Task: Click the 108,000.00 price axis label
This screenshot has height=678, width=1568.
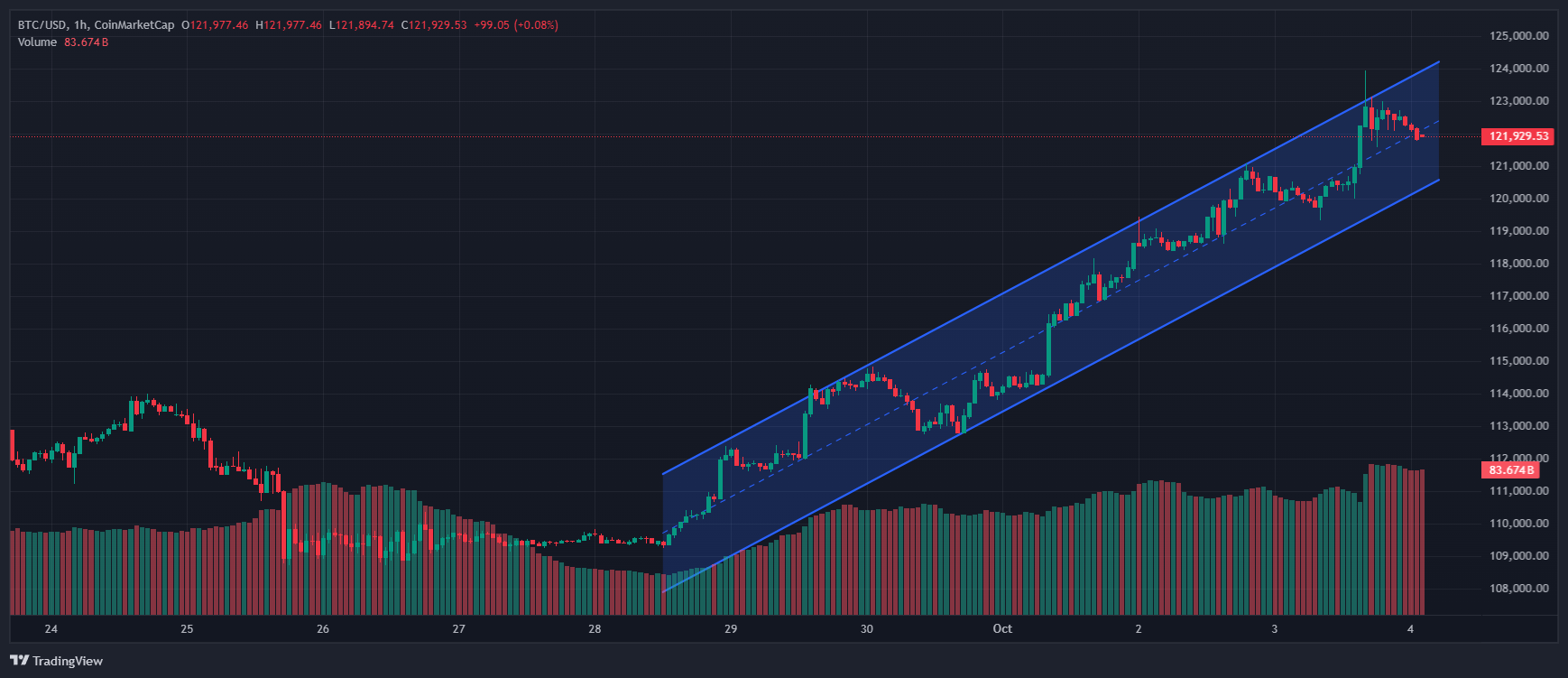Action: click(x=1518, y=589)
